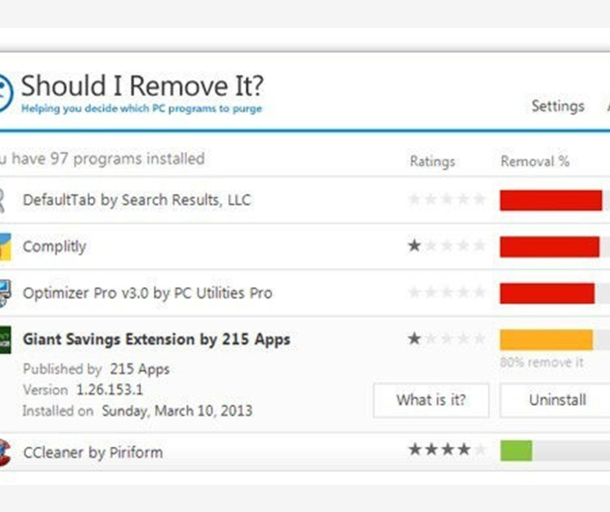Sort by the Removal % column header
Viewport: 610px width, 512px height.
535,161
